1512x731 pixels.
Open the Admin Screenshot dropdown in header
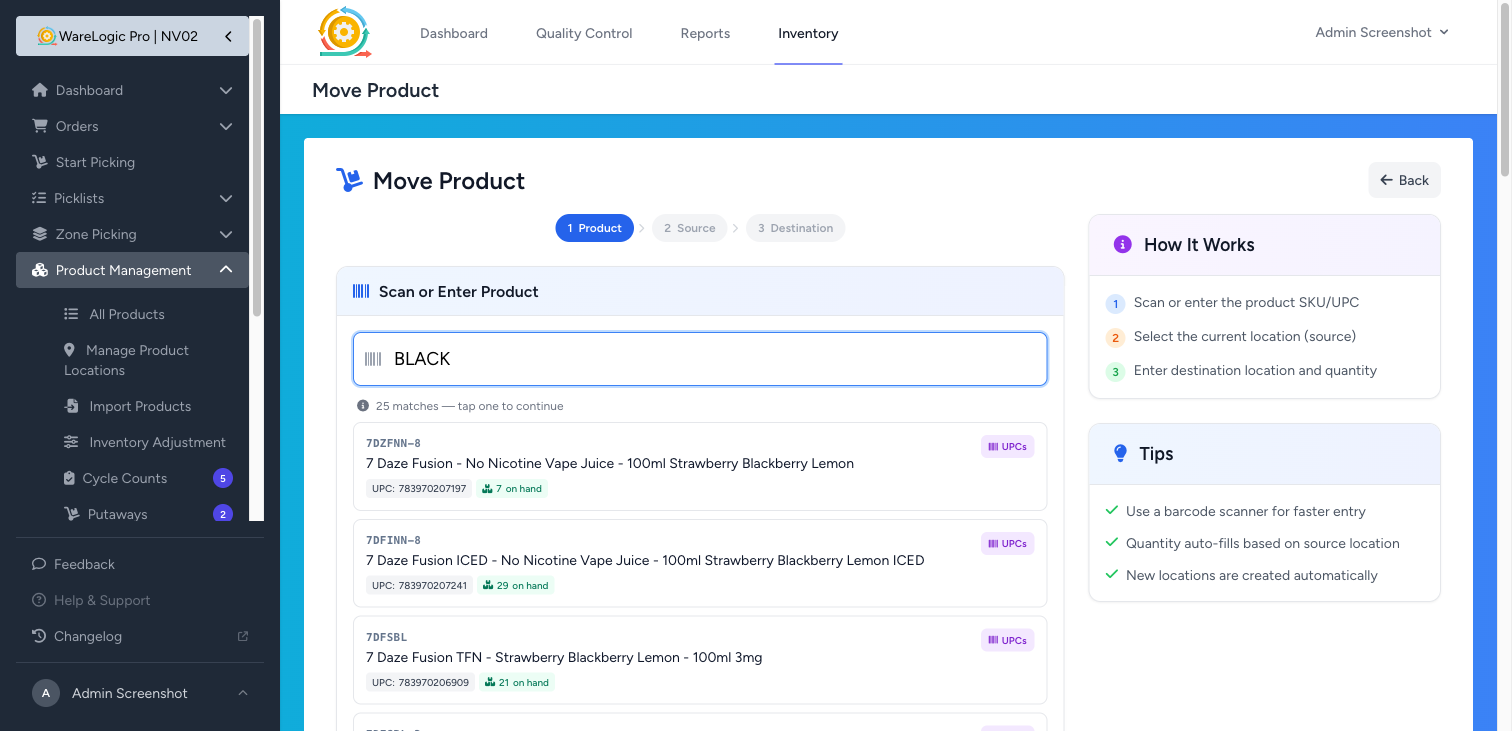[1382, 33]
